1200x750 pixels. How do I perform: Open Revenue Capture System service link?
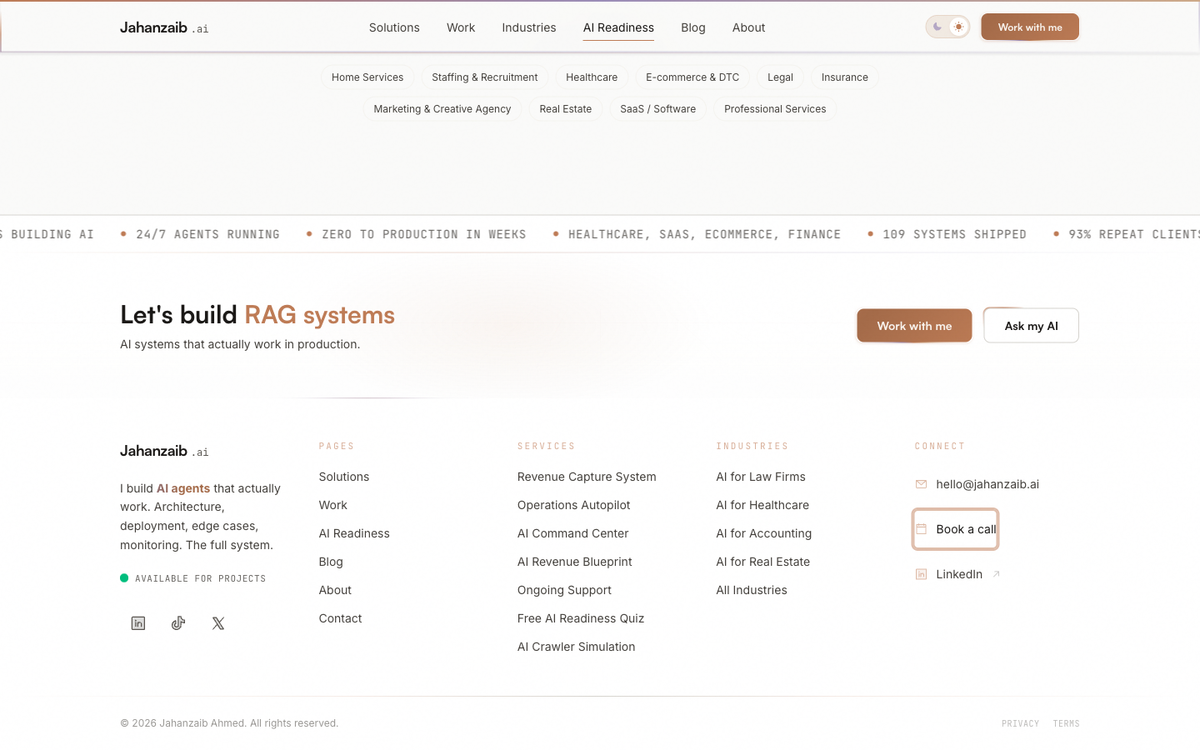[587, 477]
